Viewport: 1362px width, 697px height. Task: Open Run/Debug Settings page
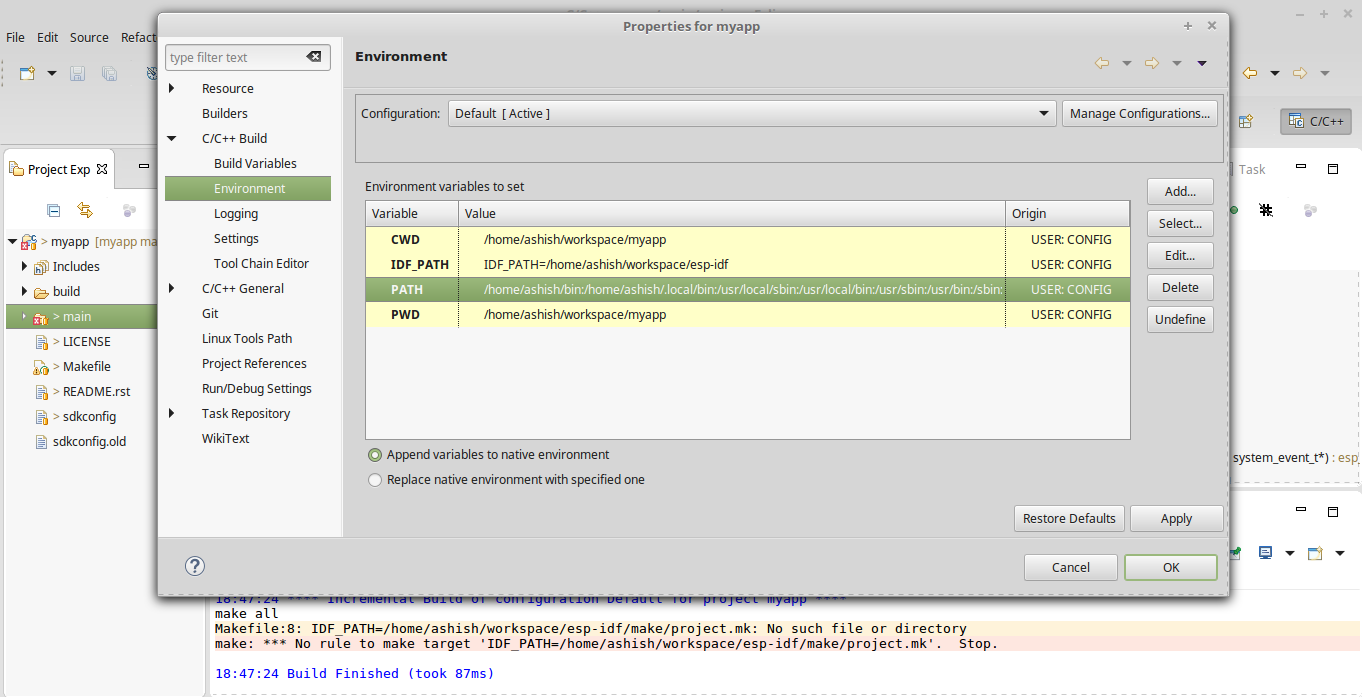[x=257, y=388]
